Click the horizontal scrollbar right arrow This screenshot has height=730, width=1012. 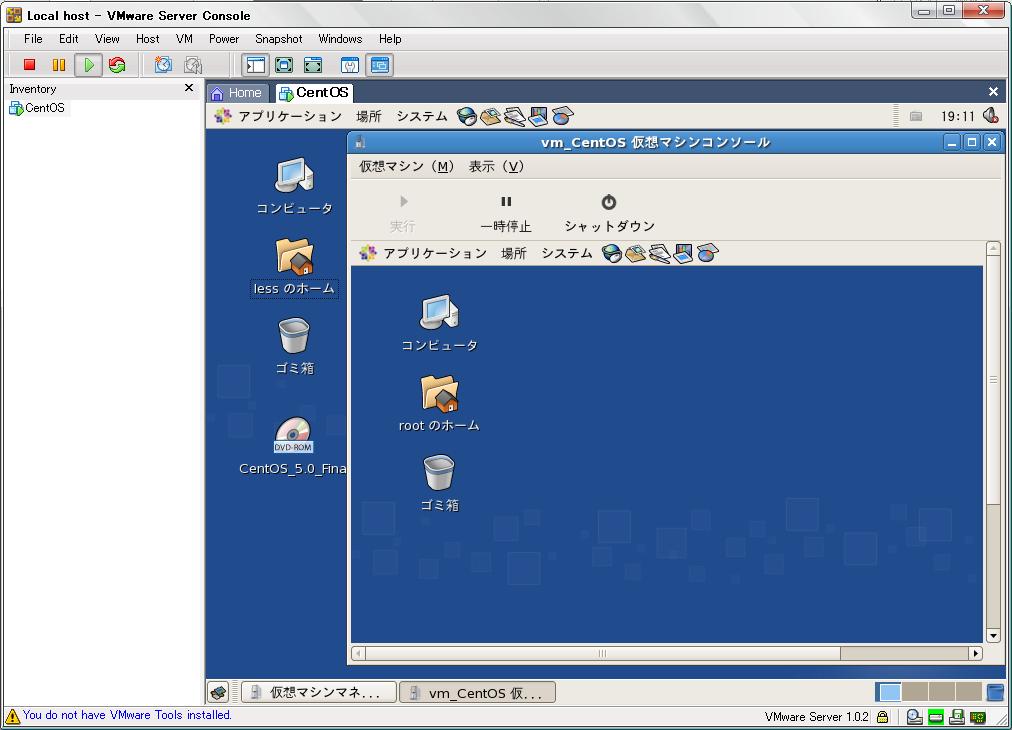click(975, 653)
